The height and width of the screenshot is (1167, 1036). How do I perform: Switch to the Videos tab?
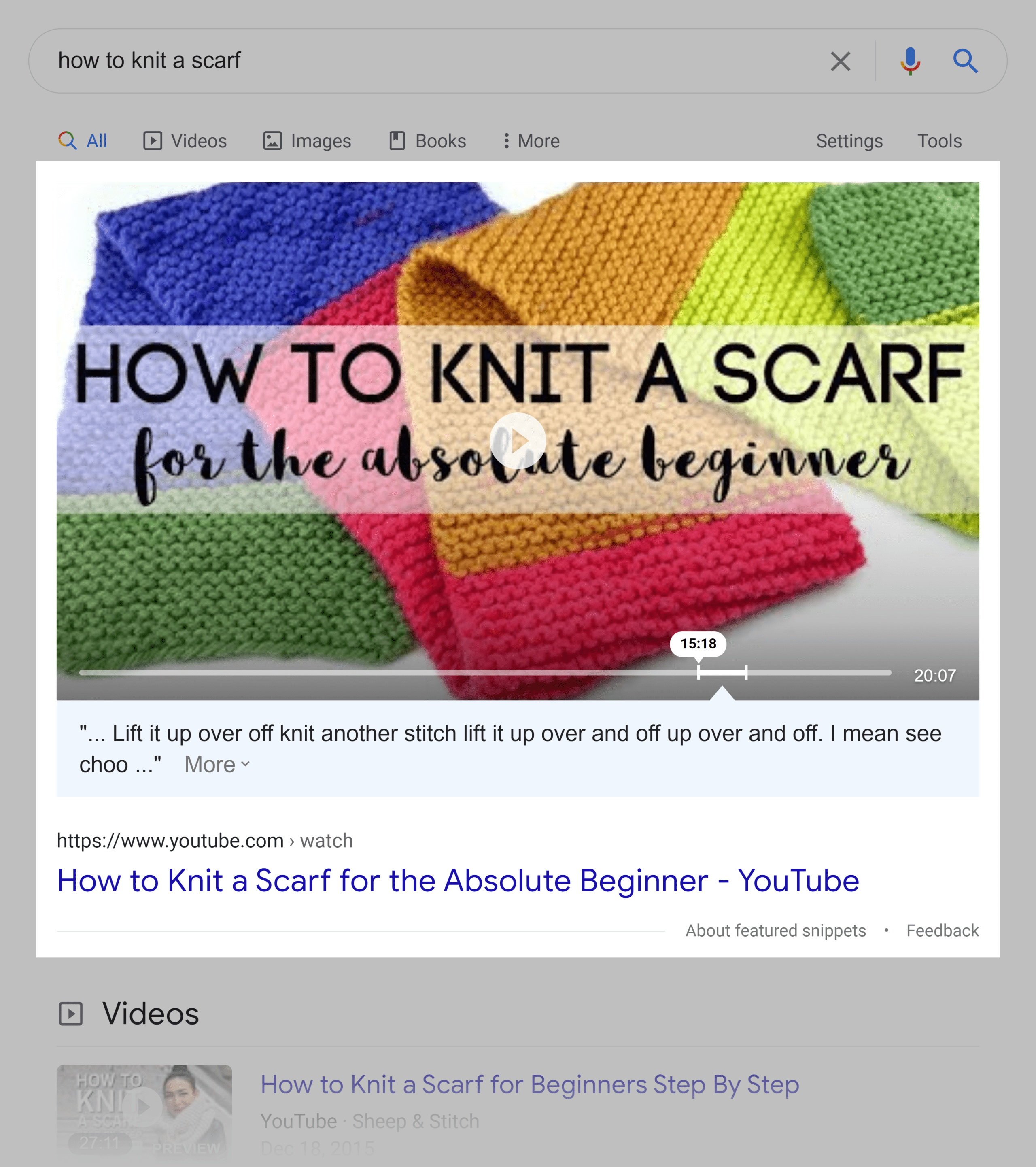[x=185, y=141]
